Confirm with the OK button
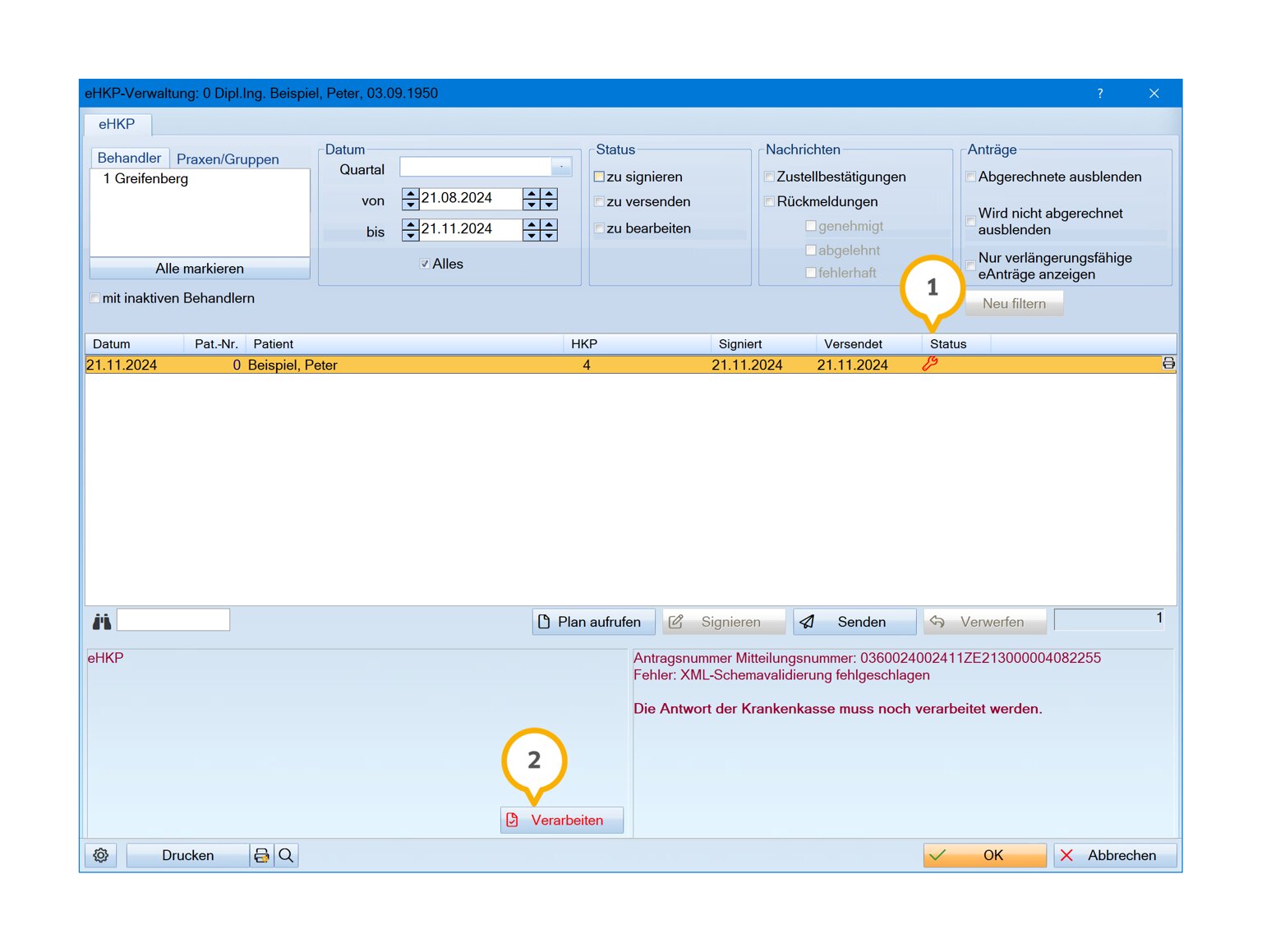The image size is (1262, 952). pos(984,855)
